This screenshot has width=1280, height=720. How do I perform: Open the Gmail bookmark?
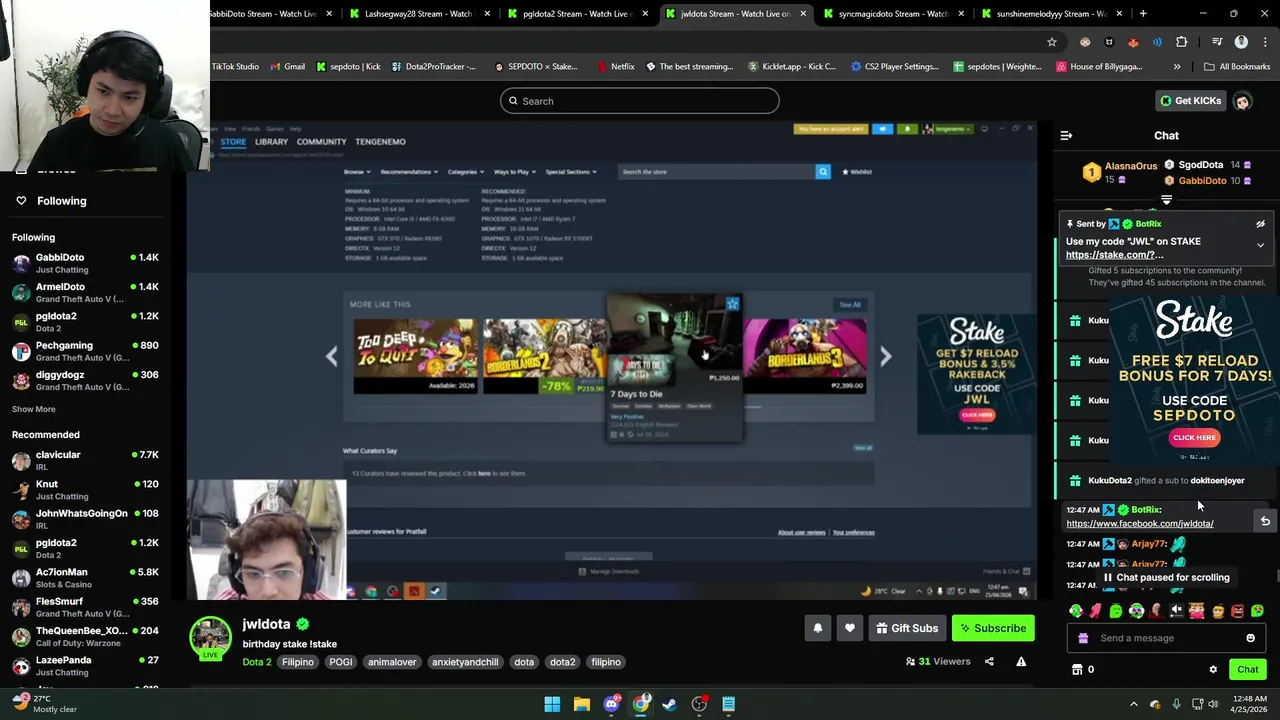pyautogui.click(x=286, y=67)
